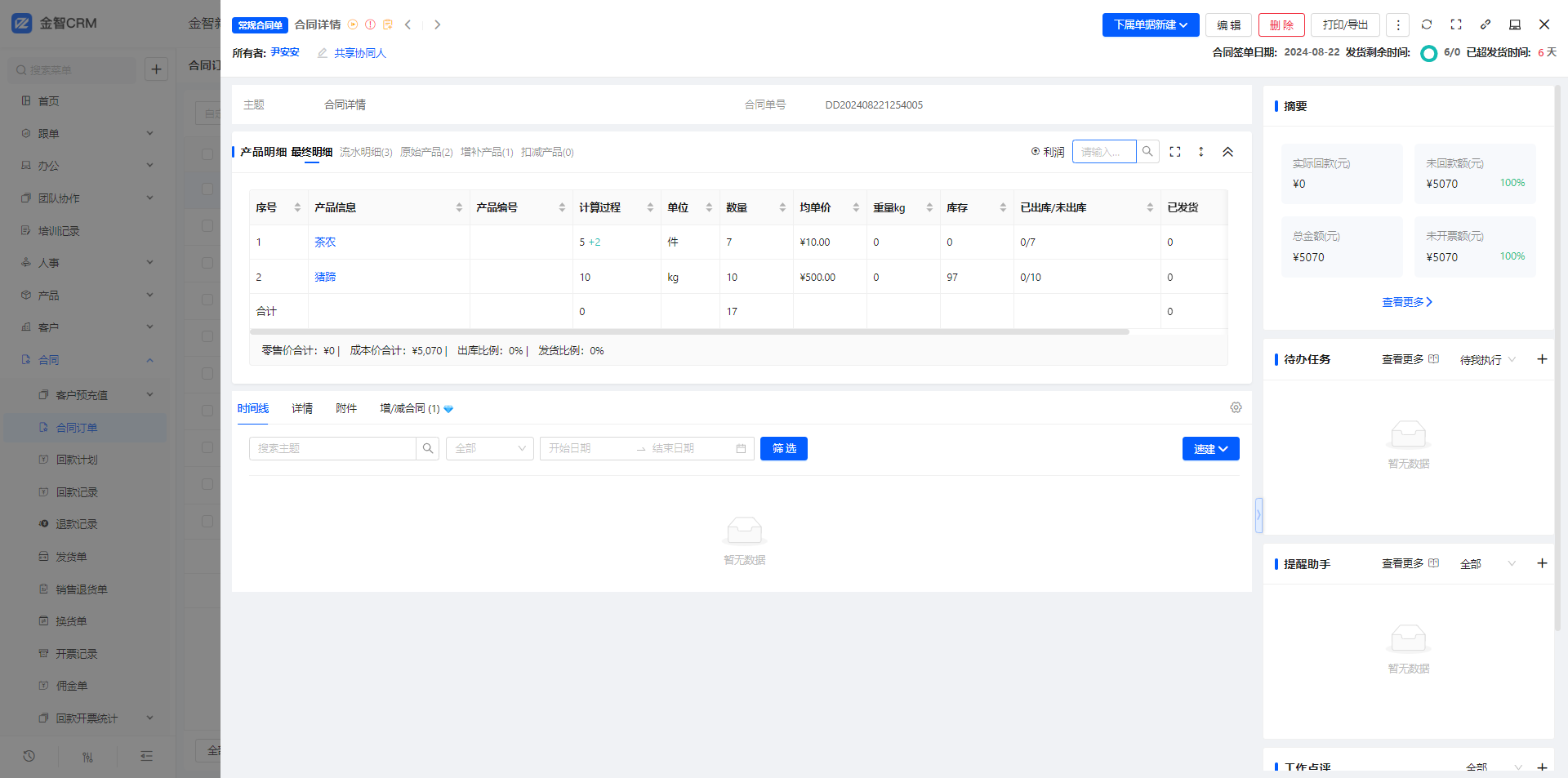The width and height of the screenshot is (1568, 778).
Task: Add a new to-do task with plus icon
Action: coord(1541,359)
